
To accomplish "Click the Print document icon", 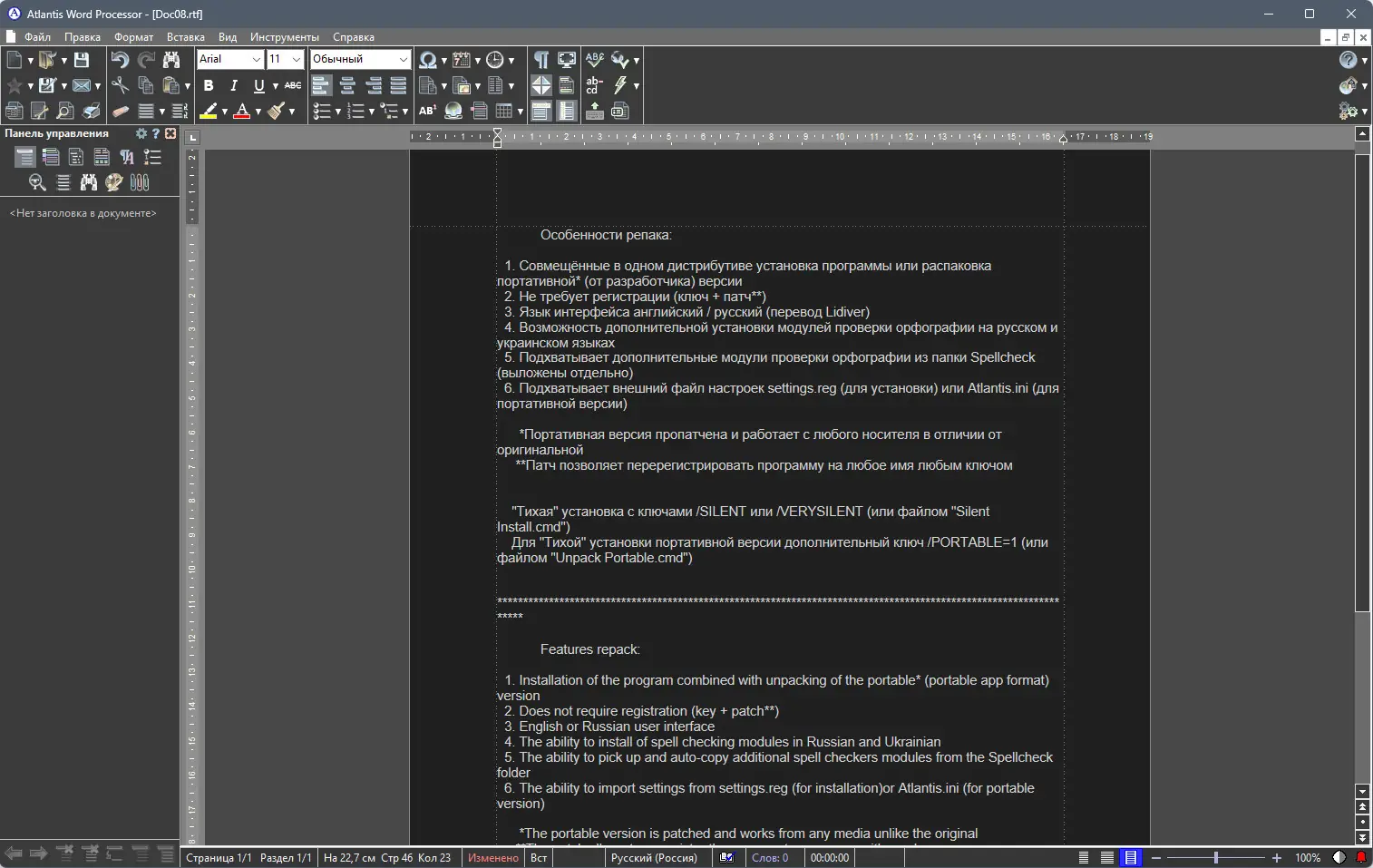I will [92, 111].
